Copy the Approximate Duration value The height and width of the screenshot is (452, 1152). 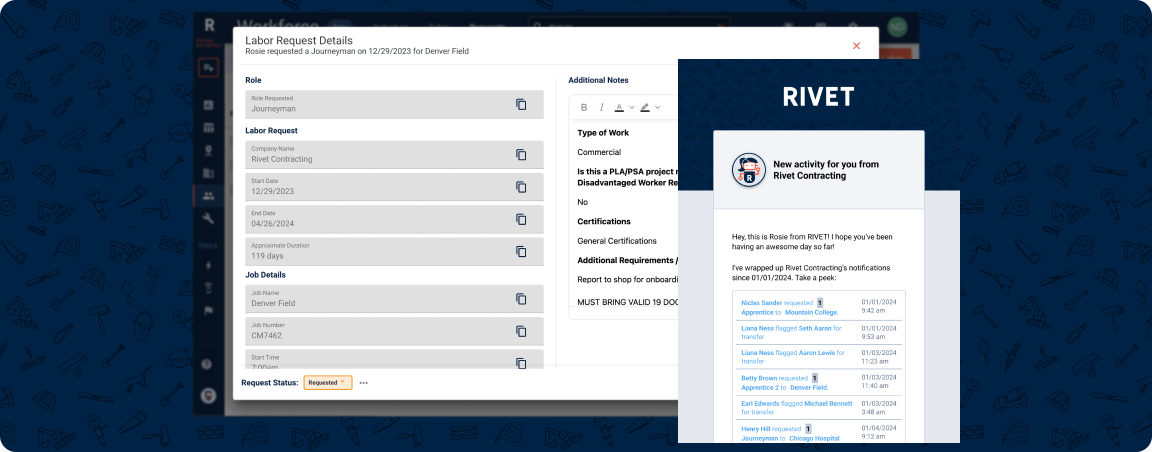521,251
